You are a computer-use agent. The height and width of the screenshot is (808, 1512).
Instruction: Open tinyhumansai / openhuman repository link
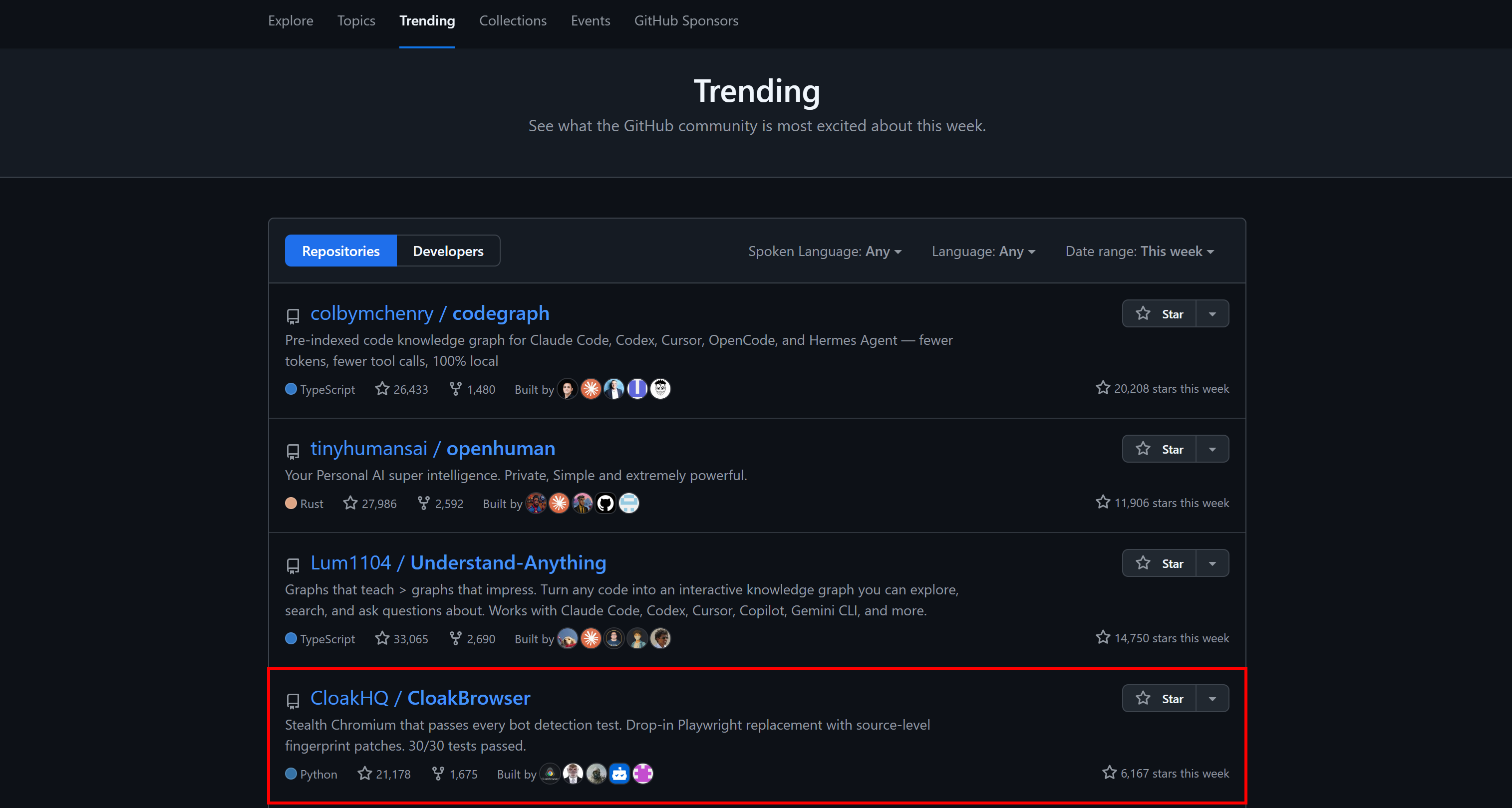(433, 448)
